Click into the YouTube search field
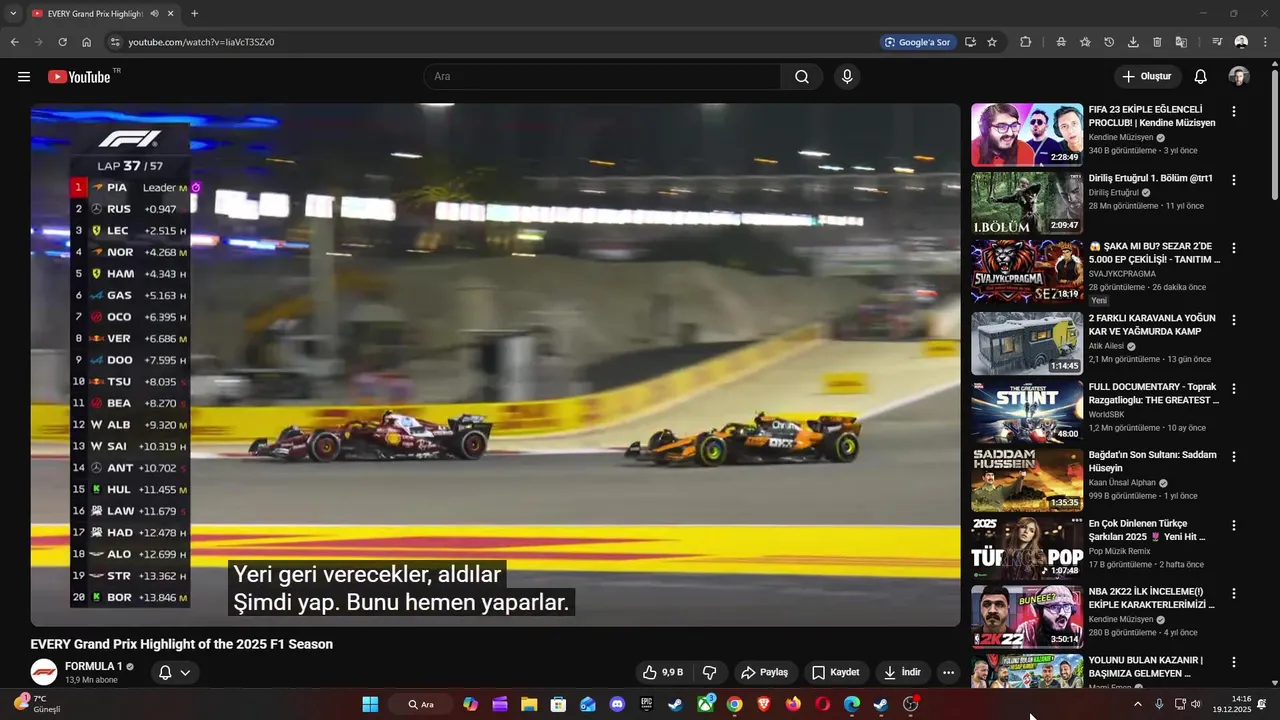This screenshot has width=1280, height=720. (603, 77)
